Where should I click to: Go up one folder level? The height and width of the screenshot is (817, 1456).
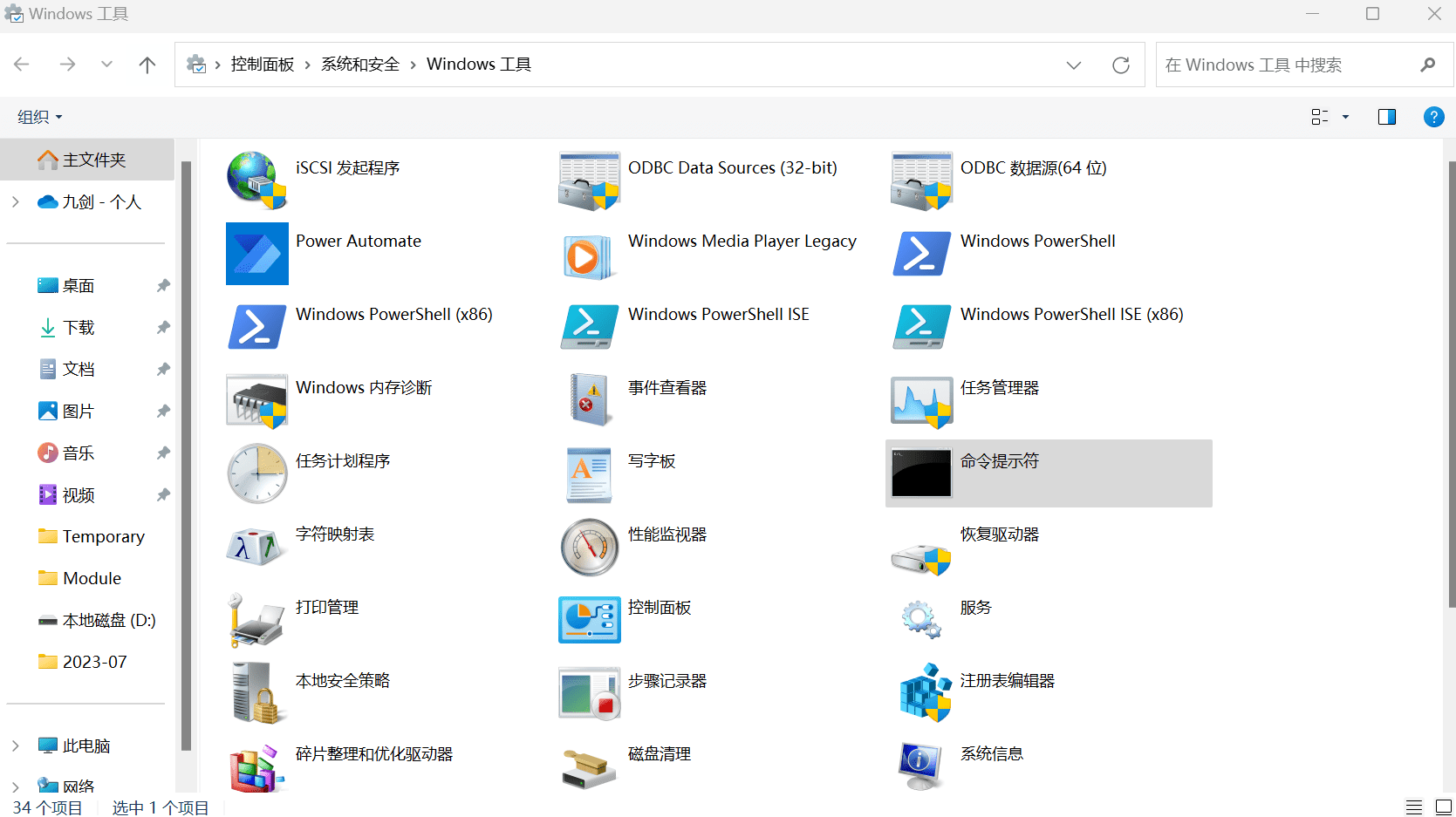click(147, 65)
